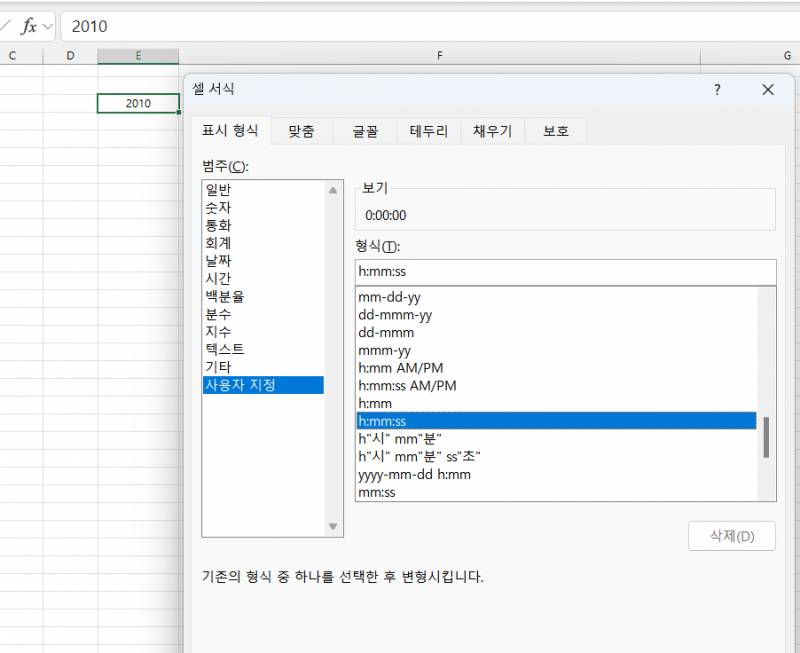Select 사용자 지정 category
Viewport: 800px width, 653px height.
coord(263,385)
